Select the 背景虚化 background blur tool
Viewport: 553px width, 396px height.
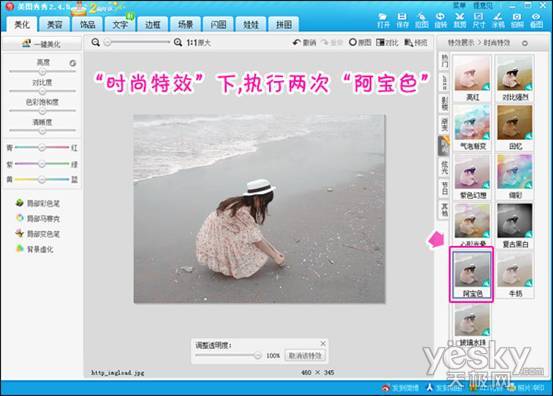pyautogui.click(x=35, y=249)
